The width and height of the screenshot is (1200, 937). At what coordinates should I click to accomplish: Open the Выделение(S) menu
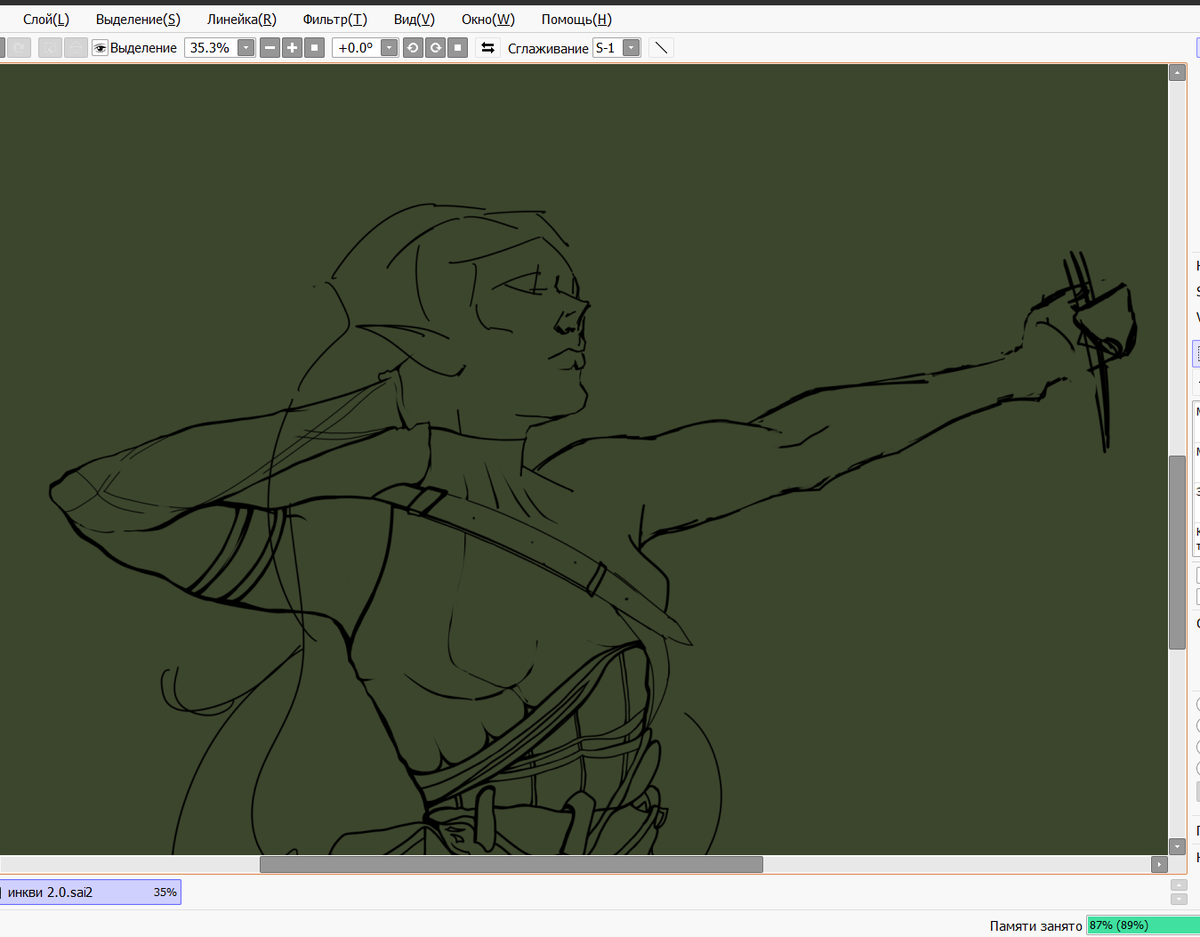138,19
